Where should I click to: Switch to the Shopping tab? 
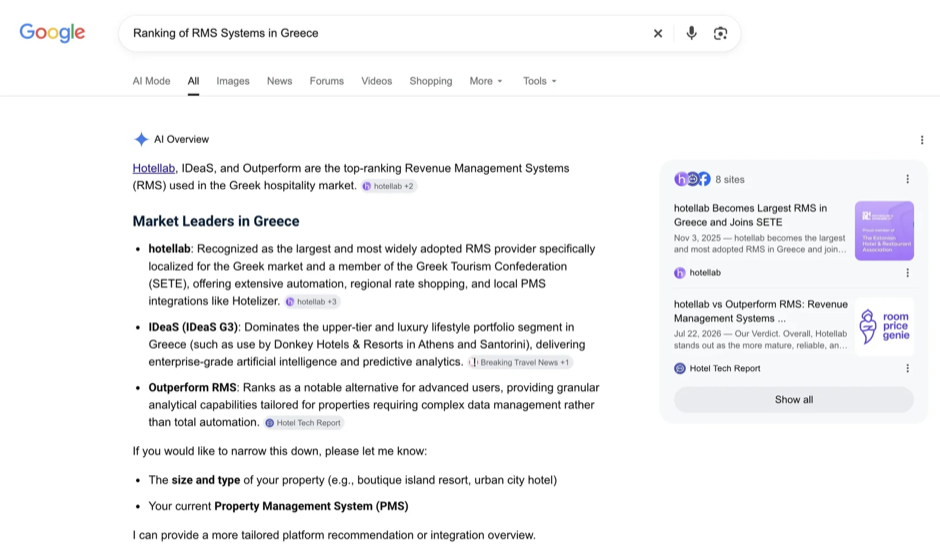(430, 81)
